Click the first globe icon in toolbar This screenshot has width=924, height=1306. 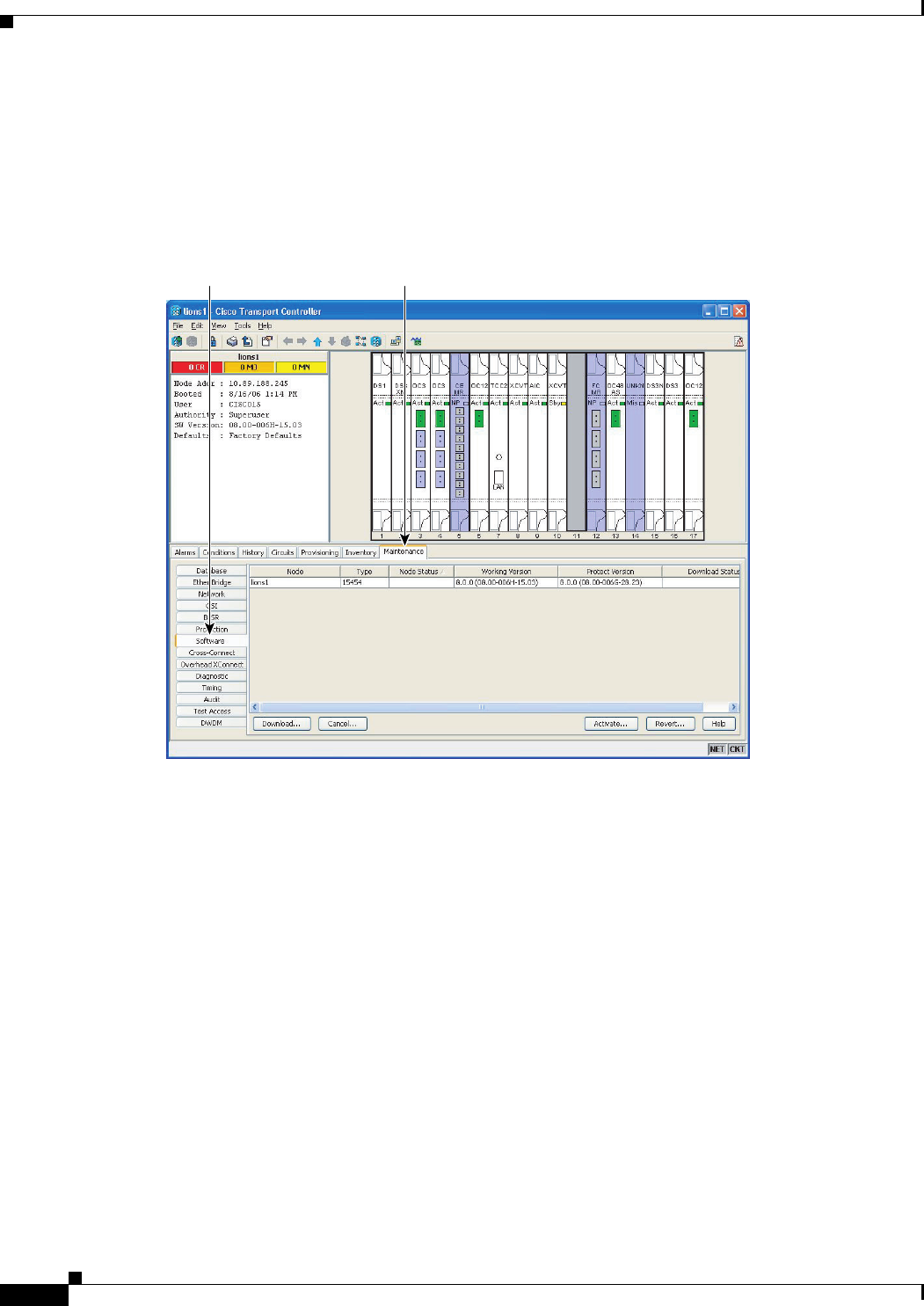click(x=178, y=341)
